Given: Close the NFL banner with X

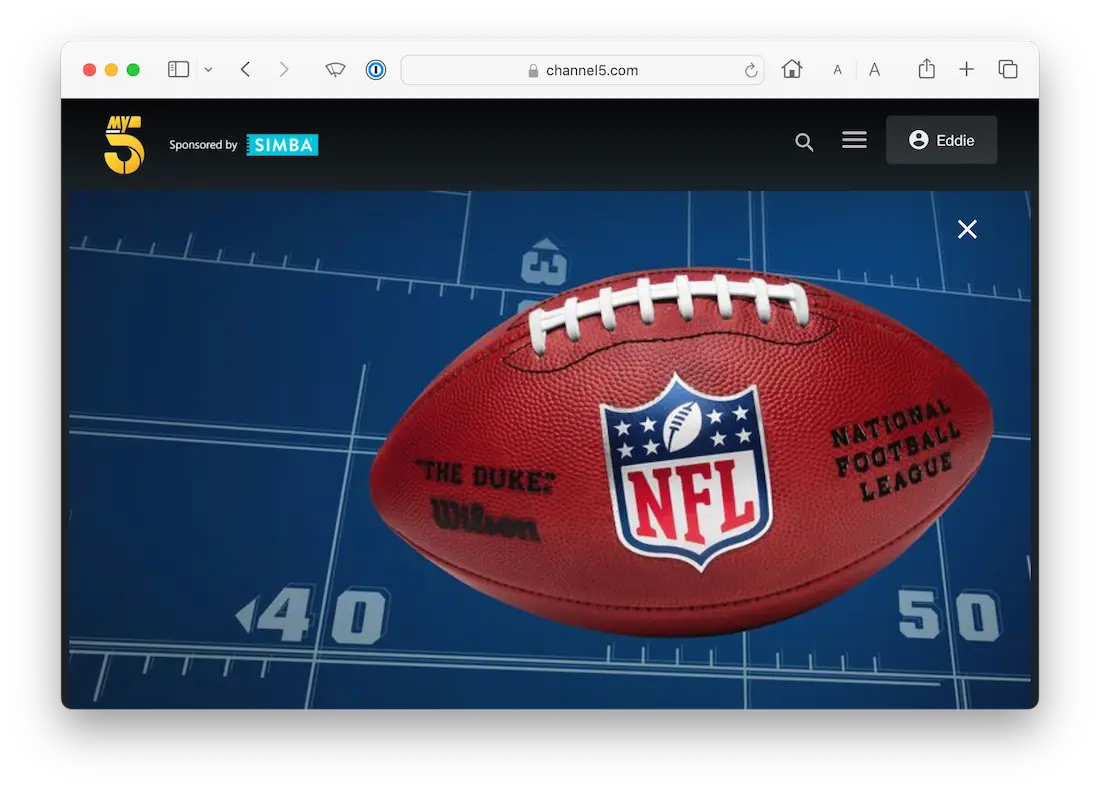Looking at the screenshot, I should (x=967, y=229).
